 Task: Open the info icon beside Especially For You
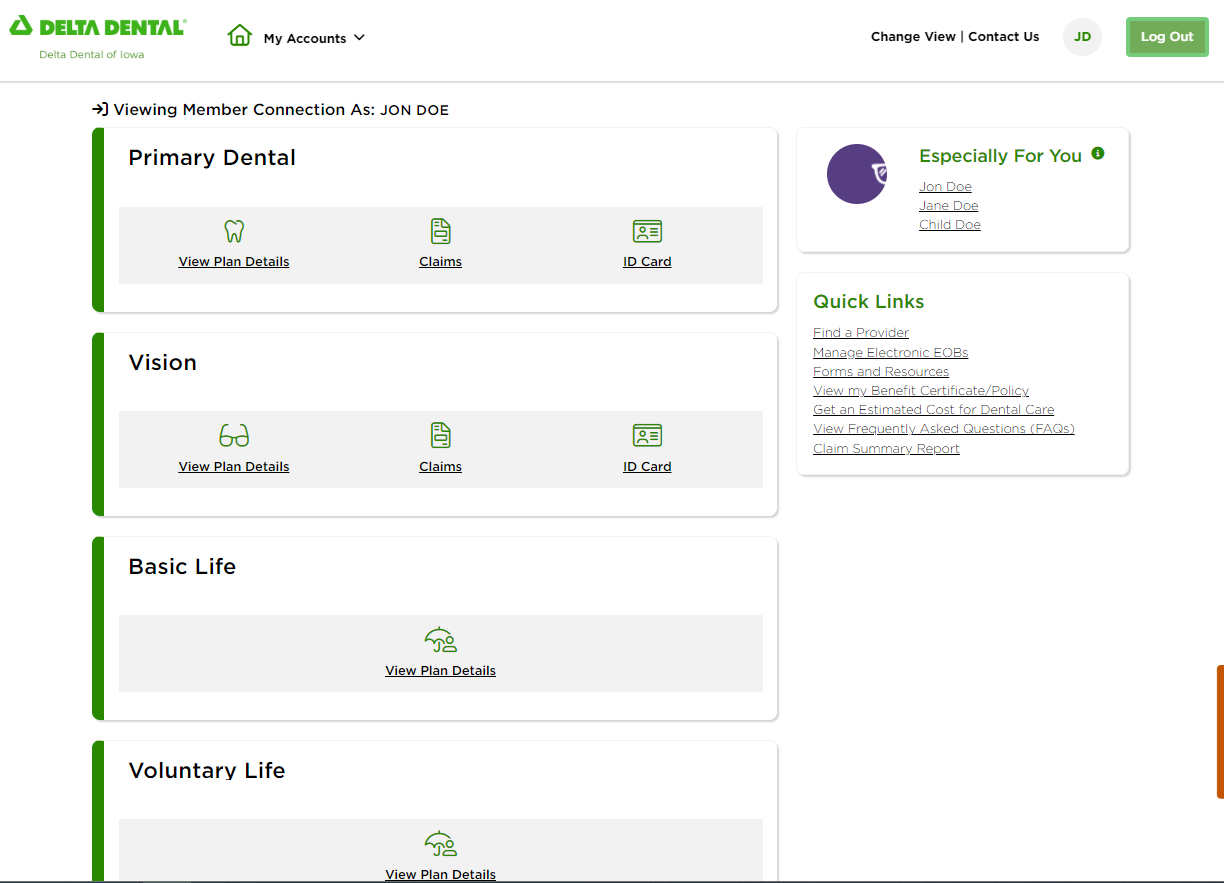(1098, 153)
